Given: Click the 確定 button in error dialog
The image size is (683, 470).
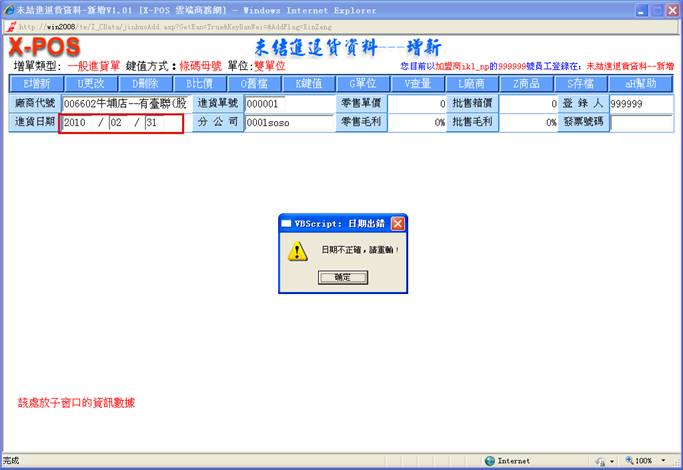Looking at the screenshot, I should click(x=342, y=276).
